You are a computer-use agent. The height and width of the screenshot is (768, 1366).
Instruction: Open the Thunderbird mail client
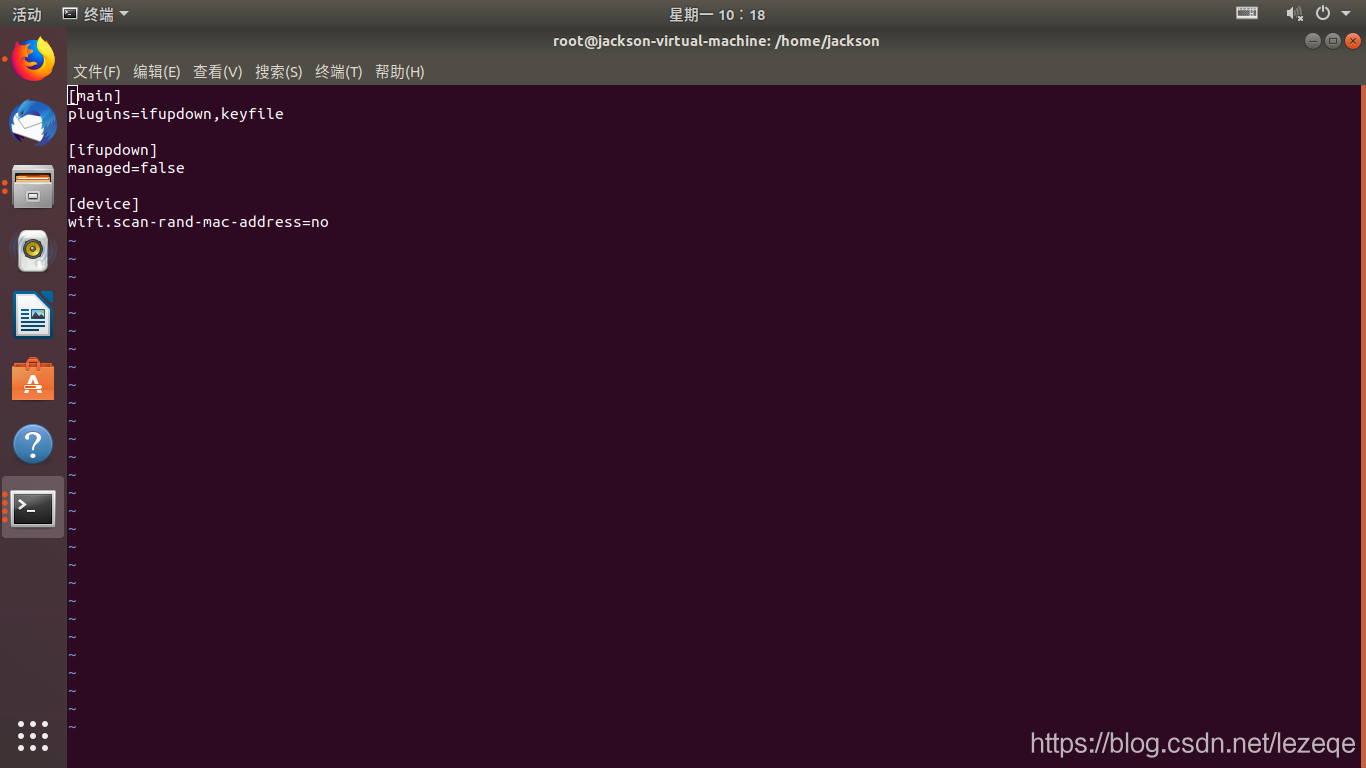[x=33, y=124]
